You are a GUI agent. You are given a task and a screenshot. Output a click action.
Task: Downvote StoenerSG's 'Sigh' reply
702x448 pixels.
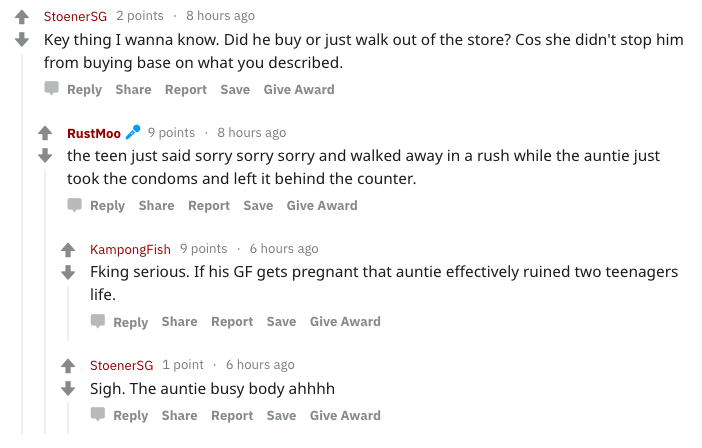[x=68, y=387]
